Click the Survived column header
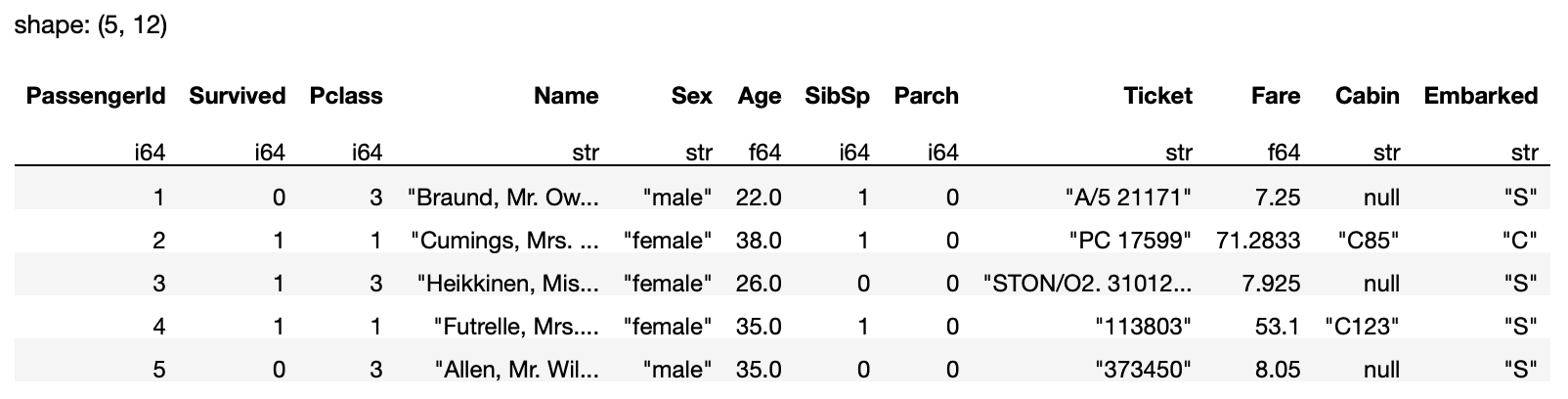 pyautogui.click(x=237, y=96)
